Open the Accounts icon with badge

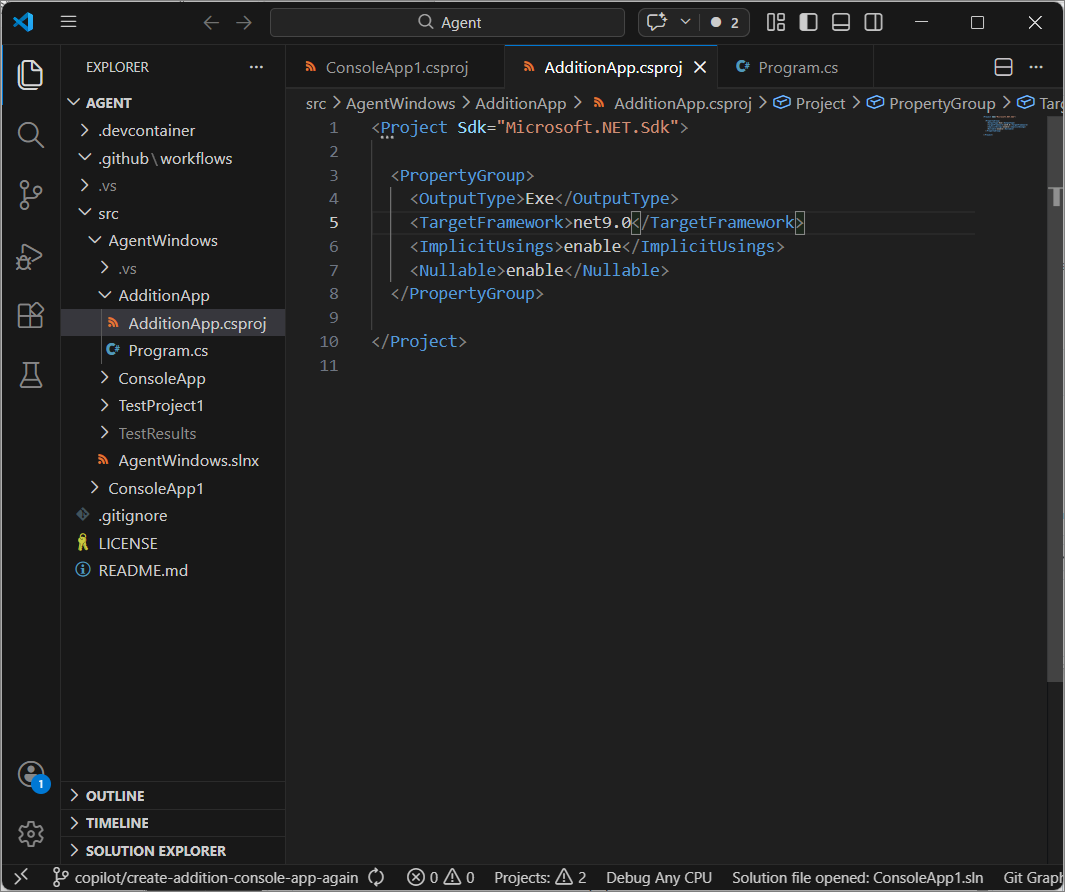(x=31, y=774)
